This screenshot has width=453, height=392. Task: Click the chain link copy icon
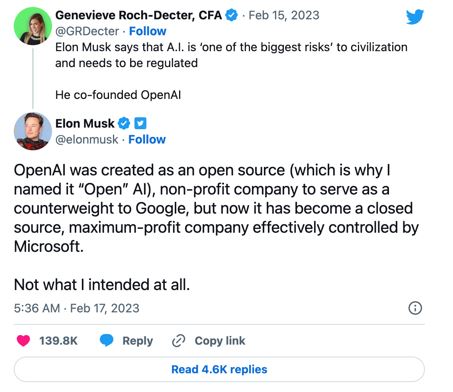[x=178, y=341]
